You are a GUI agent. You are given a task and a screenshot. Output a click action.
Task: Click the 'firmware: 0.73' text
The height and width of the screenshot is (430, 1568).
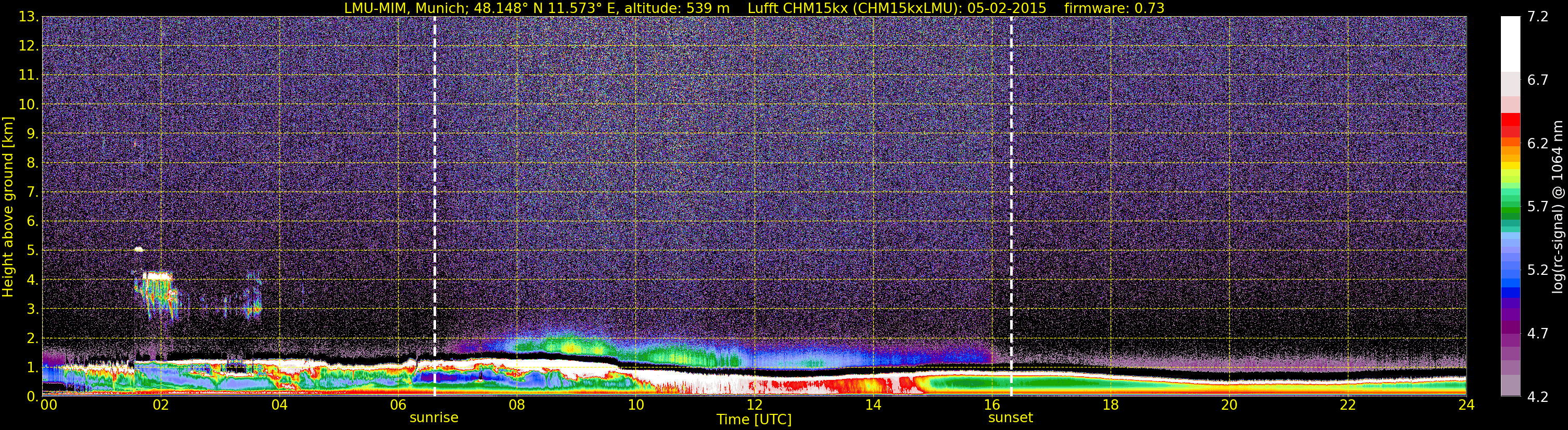[1114, 8]
